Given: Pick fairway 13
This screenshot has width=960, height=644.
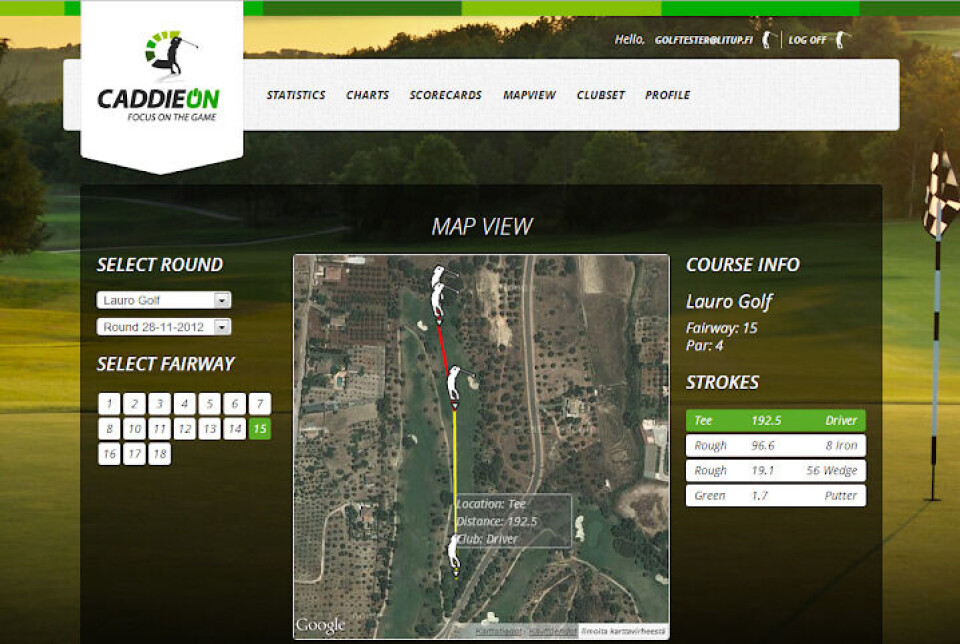Looking at the screenshot, I should coord(209,429).
